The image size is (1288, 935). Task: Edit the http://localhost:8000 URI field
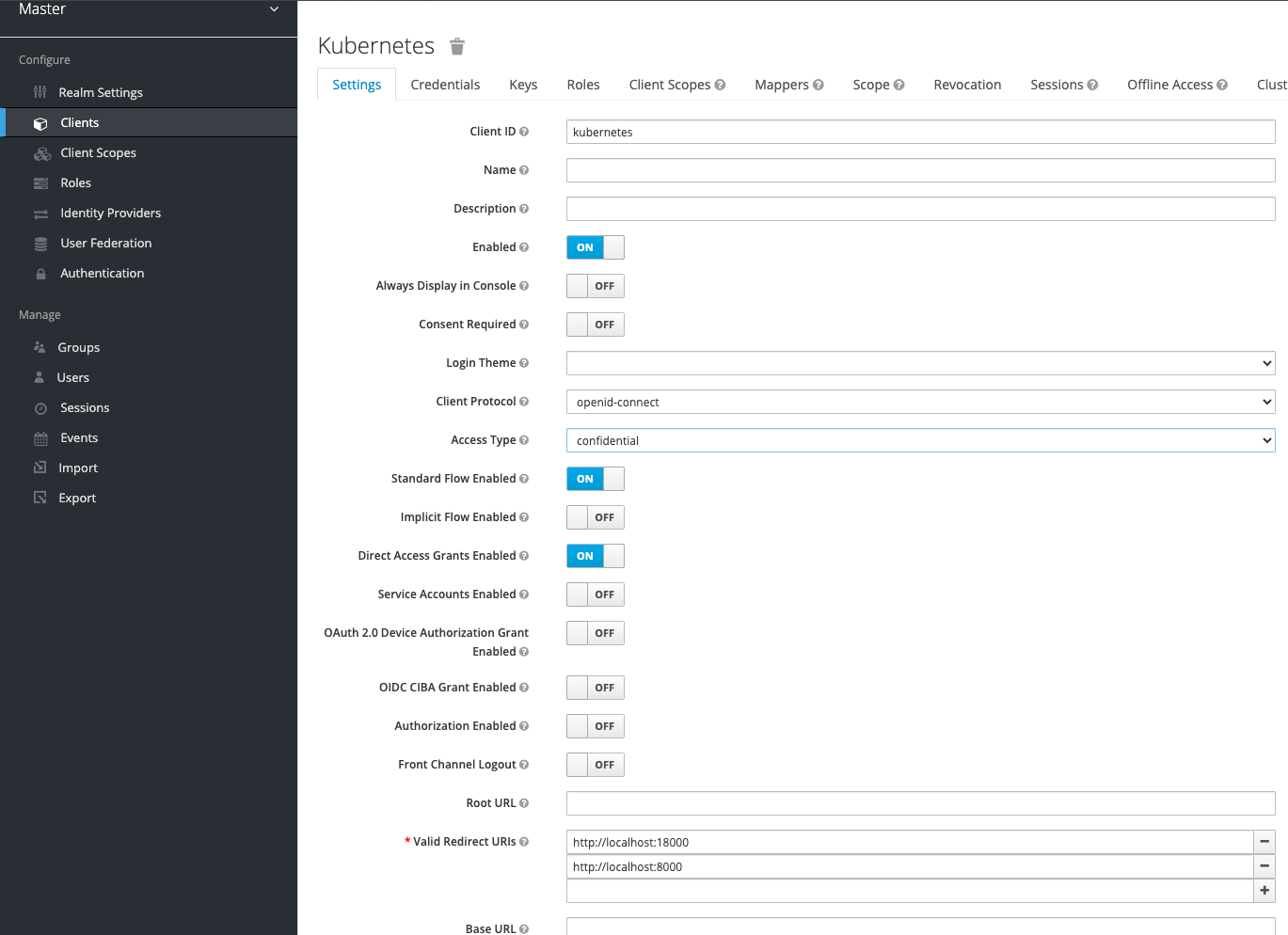point(910,866)
